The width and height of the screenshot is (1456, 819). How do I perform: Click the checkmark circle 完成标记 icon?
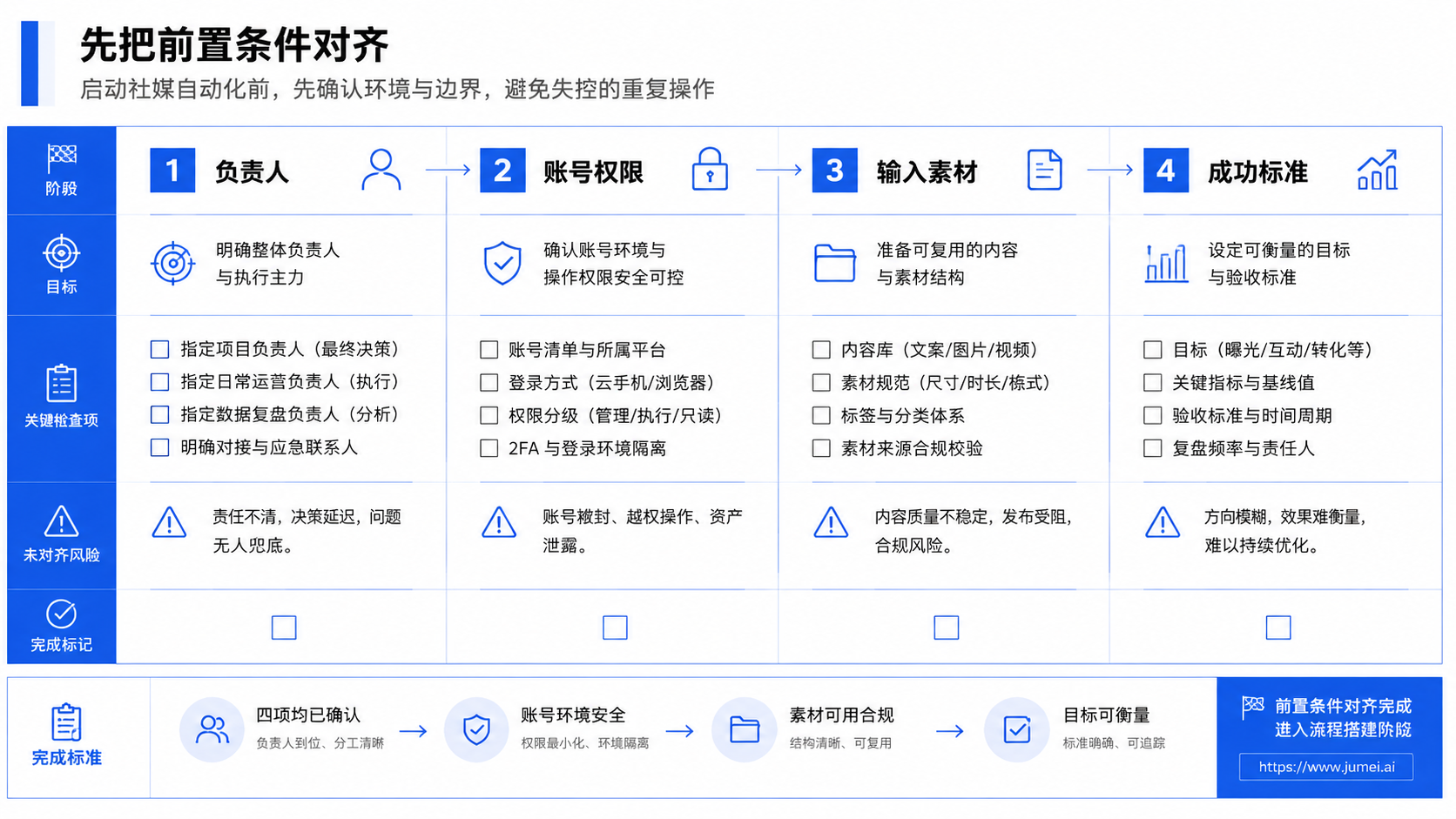click(x=61, y=614)
